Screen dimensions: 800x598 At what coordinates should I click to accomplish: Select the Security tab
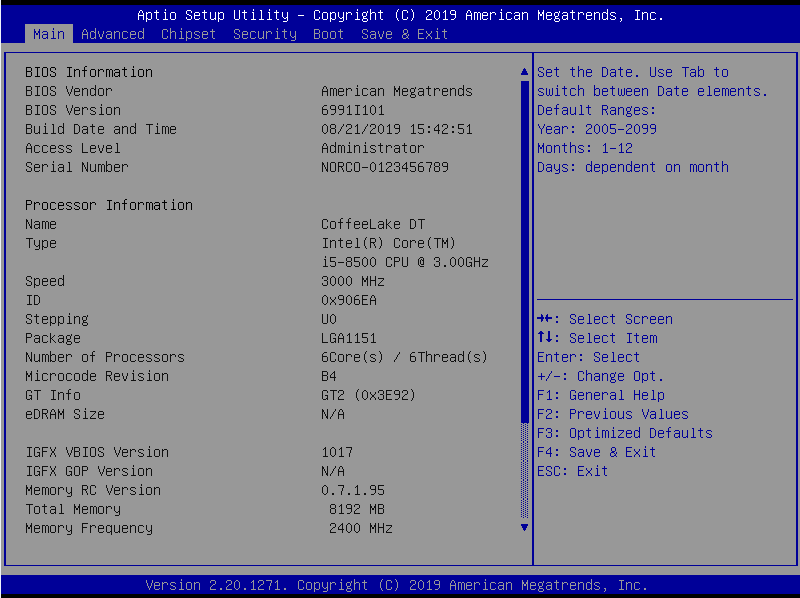(x=265, y=34)
